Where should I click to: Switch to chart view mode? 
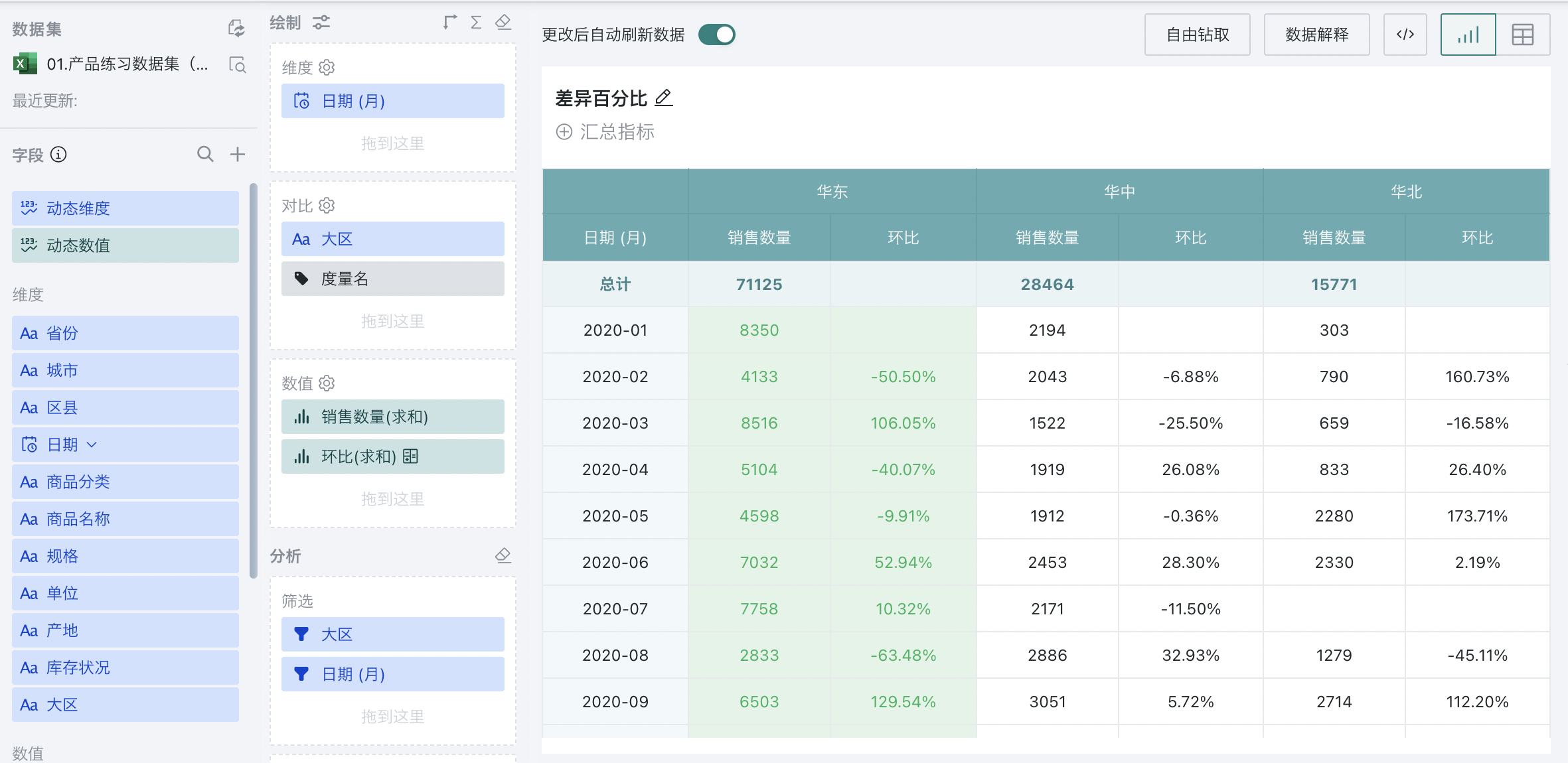1468,35
